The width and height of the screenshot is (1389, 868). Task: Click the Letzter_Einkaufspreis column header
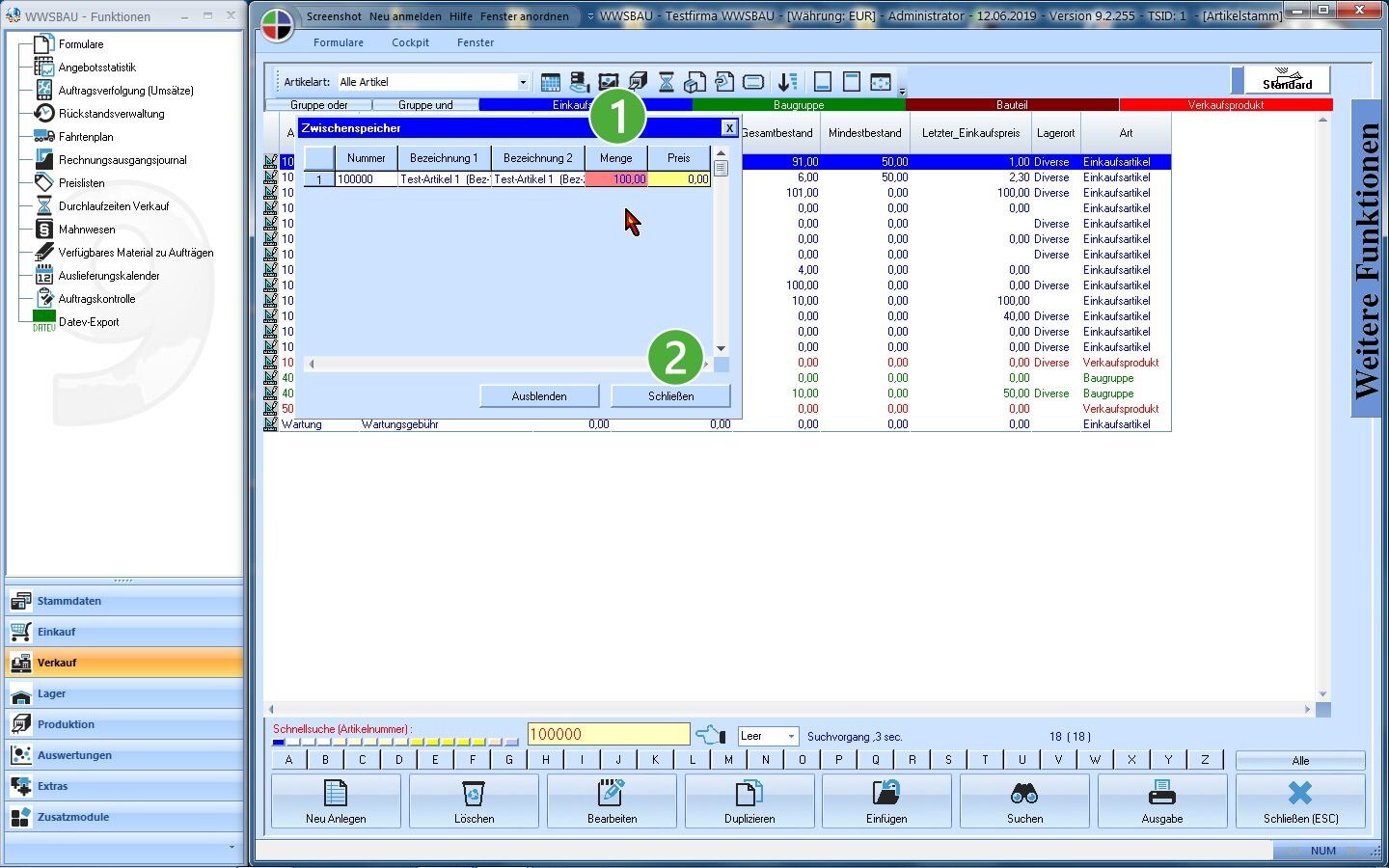point(970,133)
